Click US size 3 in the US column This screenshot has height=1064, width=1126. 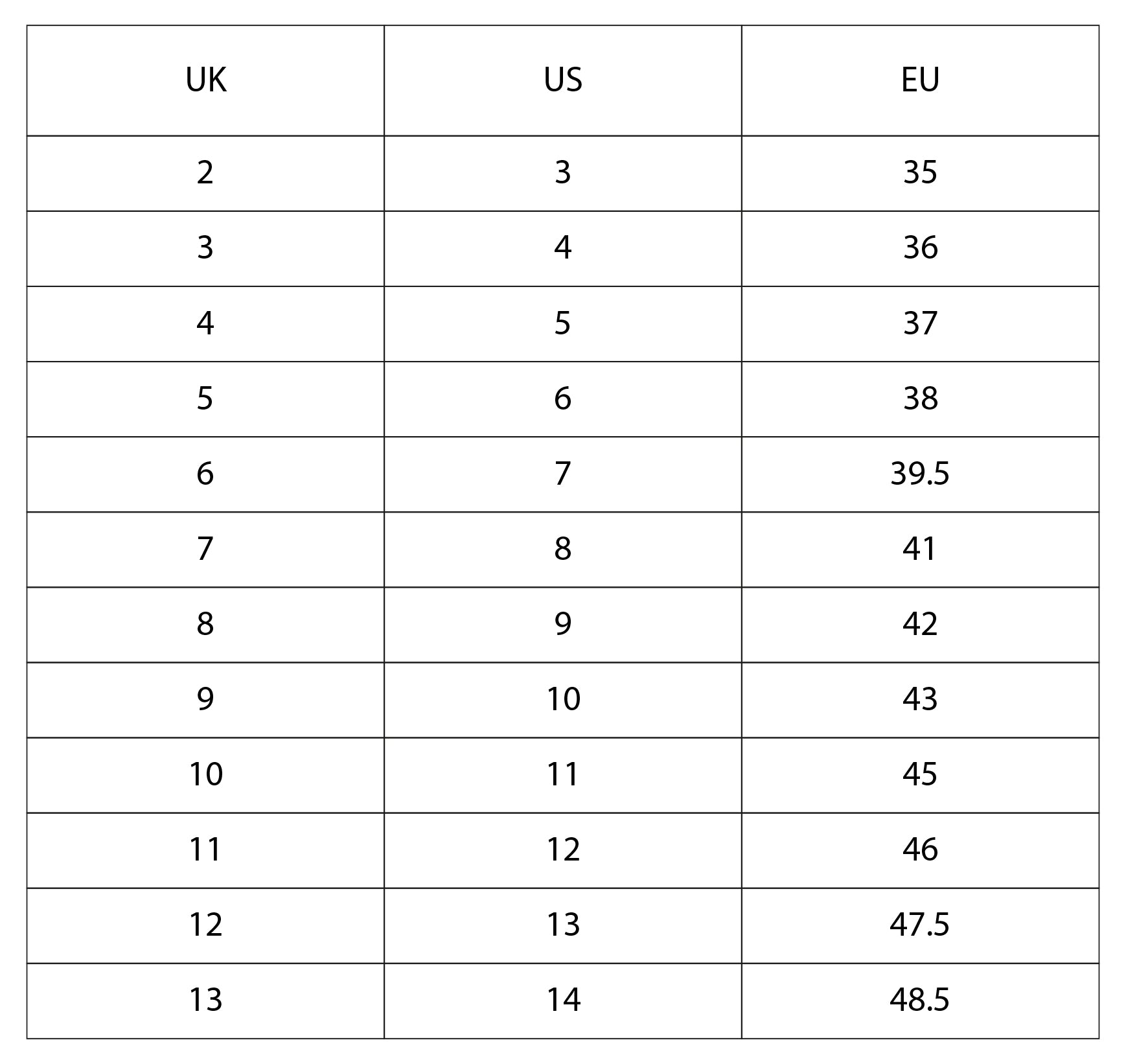562,172
